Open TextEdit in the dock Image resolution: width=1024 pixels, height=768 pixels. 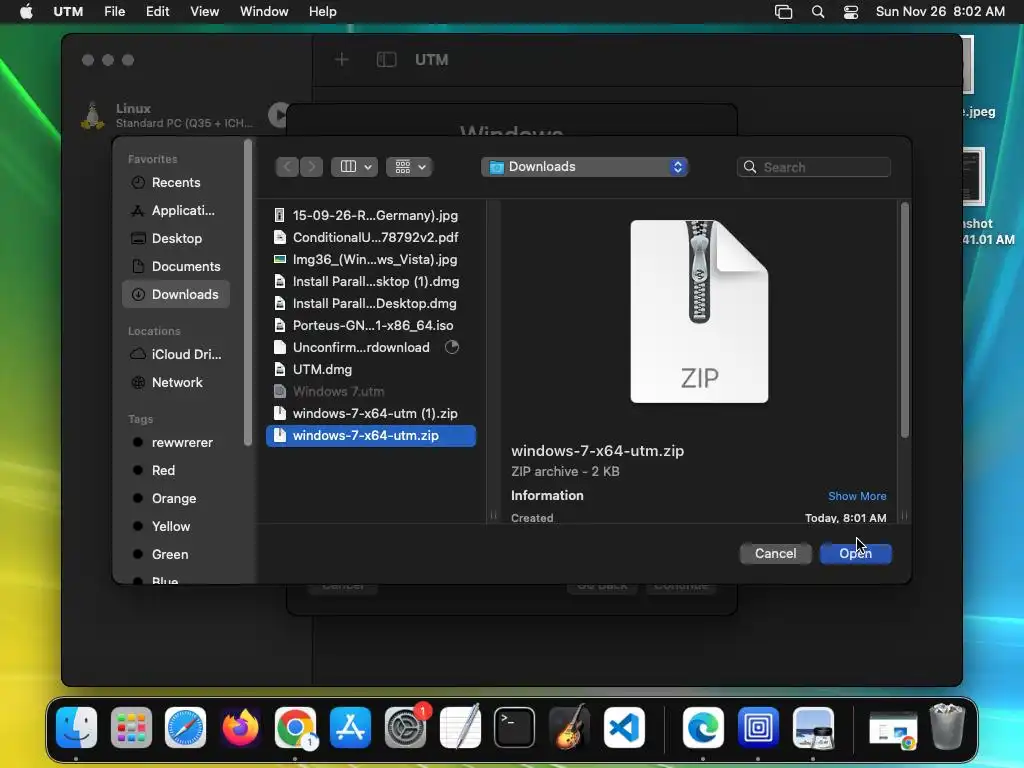tap(460, 727)
